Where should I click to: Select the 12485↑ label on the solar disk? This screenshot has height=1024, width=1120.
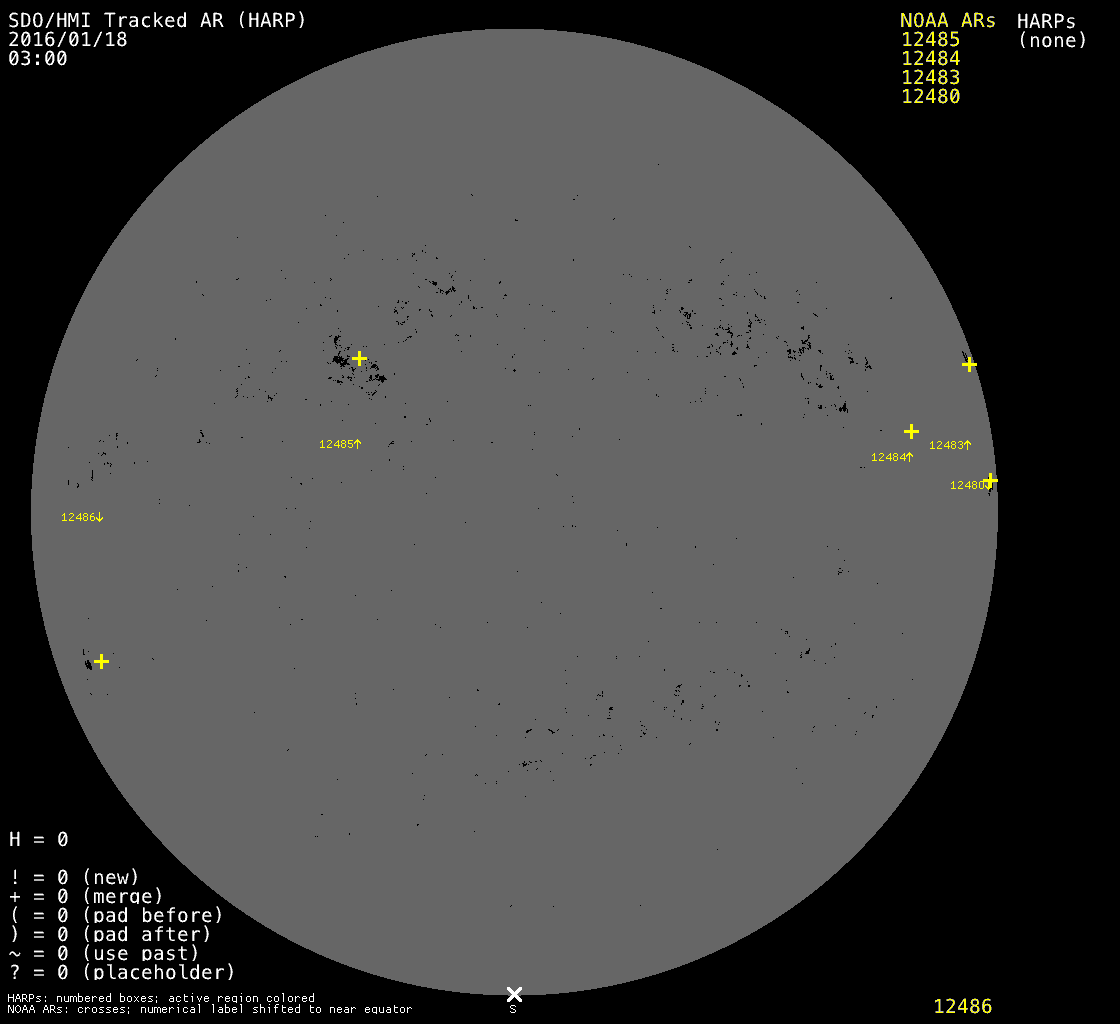tap(340, 444)
